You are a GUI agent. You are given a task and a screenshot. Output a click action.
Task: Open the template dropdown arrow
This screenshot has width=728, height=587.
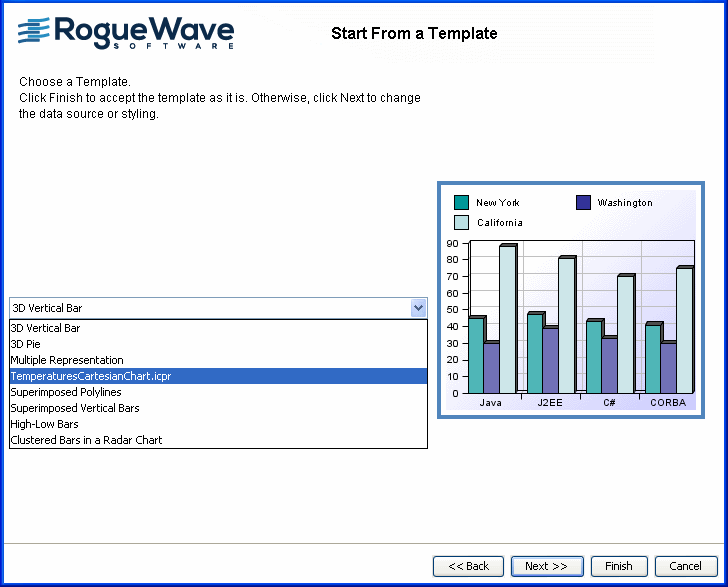[418, 308]
